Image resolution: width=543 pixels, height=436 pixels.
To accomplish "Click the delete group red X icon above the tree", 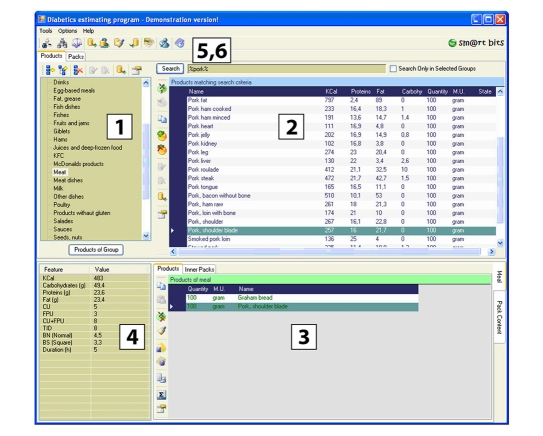I will [78, 70].
